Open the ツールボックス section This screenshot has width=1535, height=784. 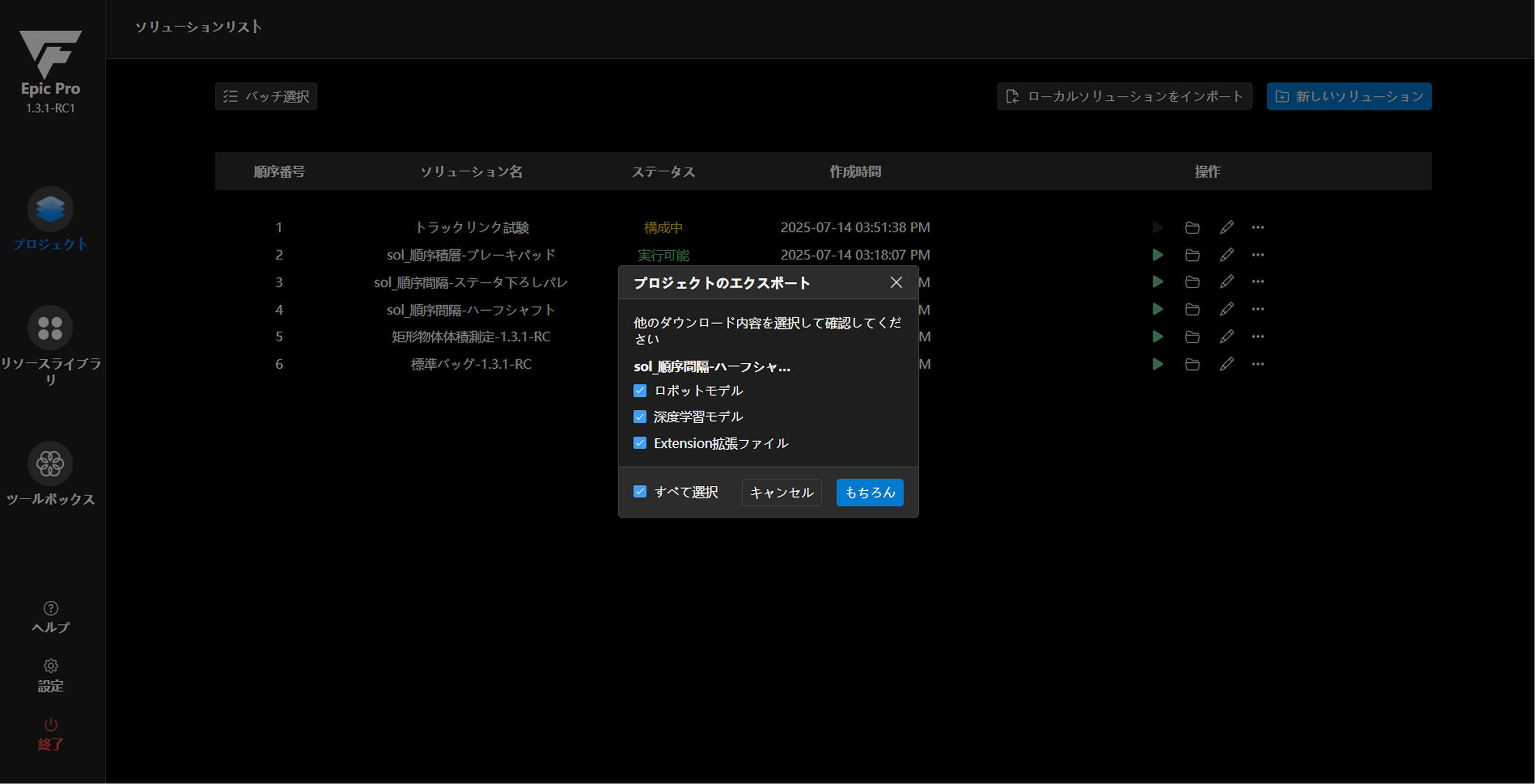click(x=50, y=464)
